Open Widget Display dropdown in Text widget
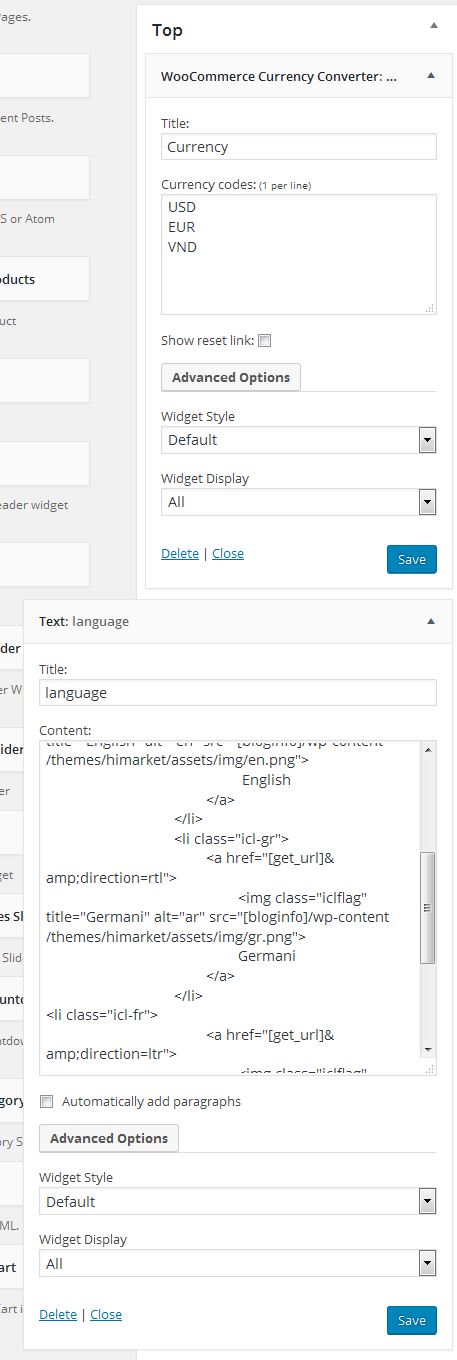 238,1264
